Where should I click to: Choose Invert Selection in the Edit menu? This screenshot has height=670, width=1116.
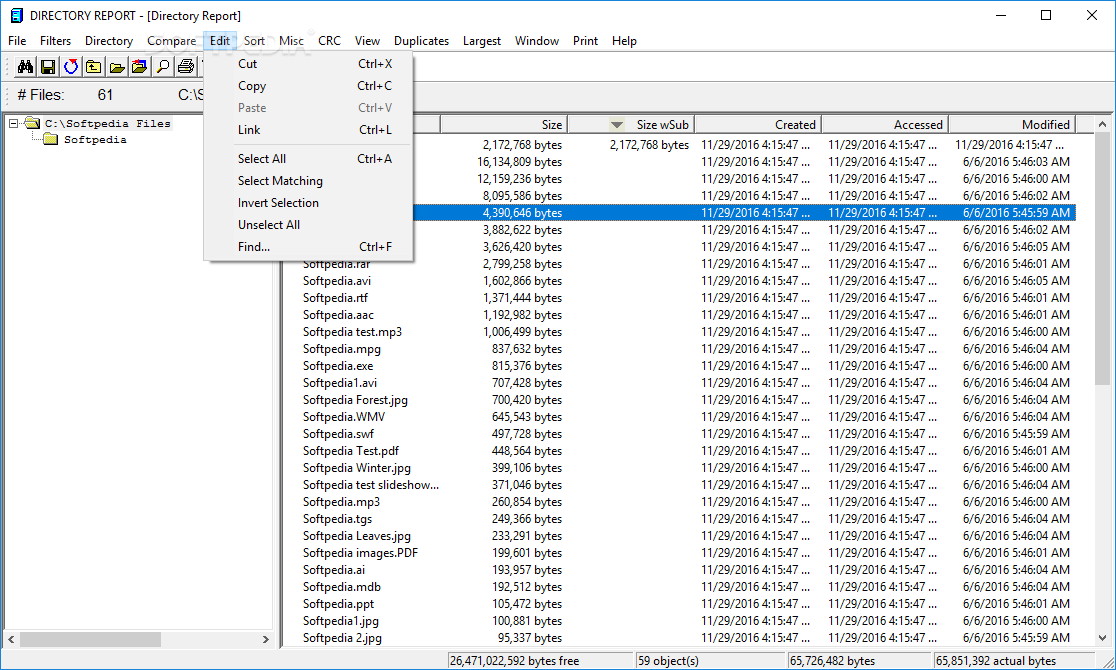[x=308, y=203]
